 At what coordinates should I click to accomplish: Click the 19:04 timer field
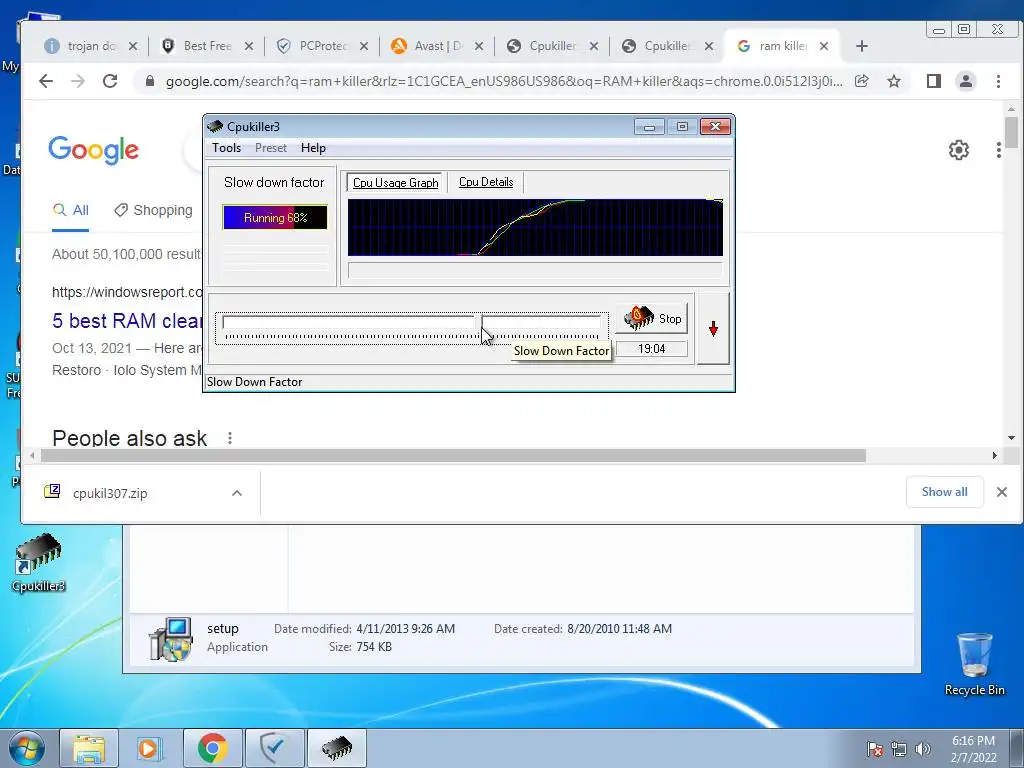[x=652, y=349]
